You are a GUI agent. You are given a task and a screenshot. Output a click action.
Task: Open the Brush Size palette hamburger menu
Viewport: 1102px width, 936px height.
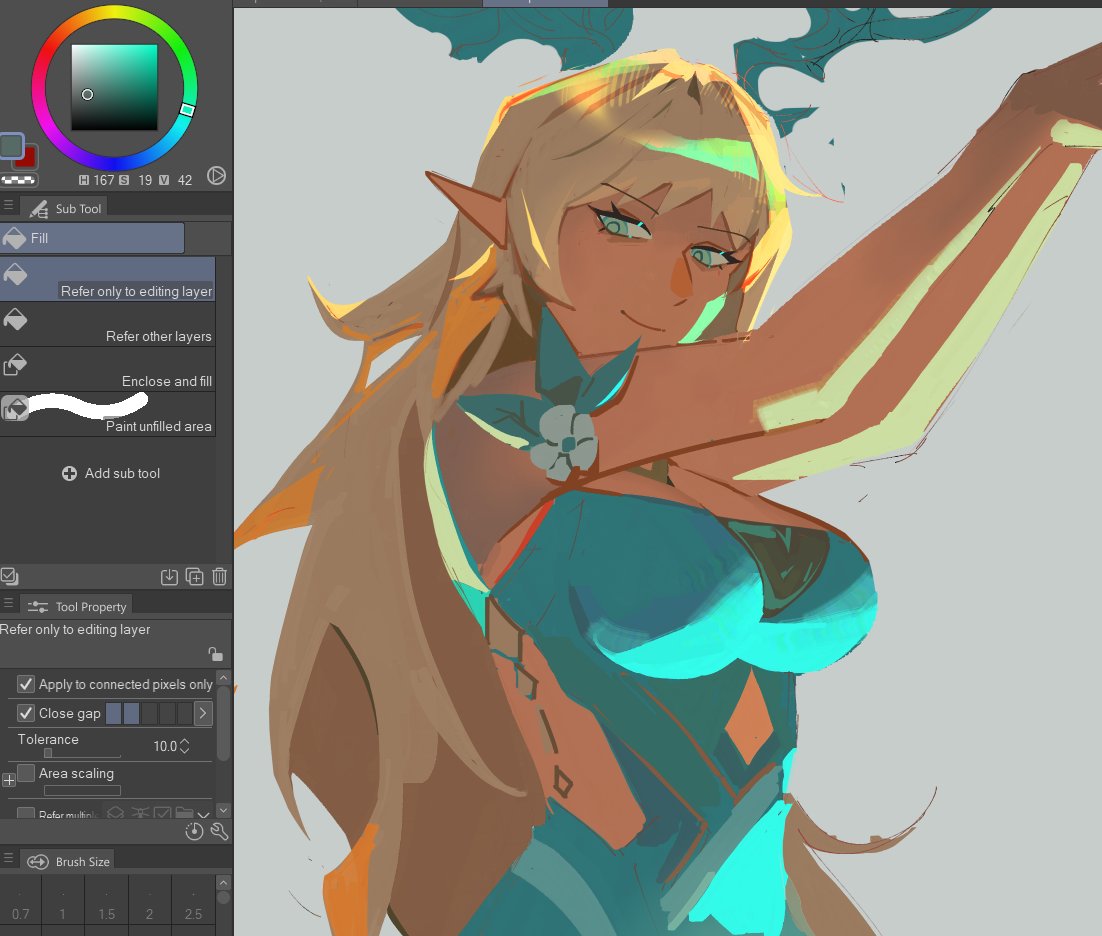pos(8,858)
